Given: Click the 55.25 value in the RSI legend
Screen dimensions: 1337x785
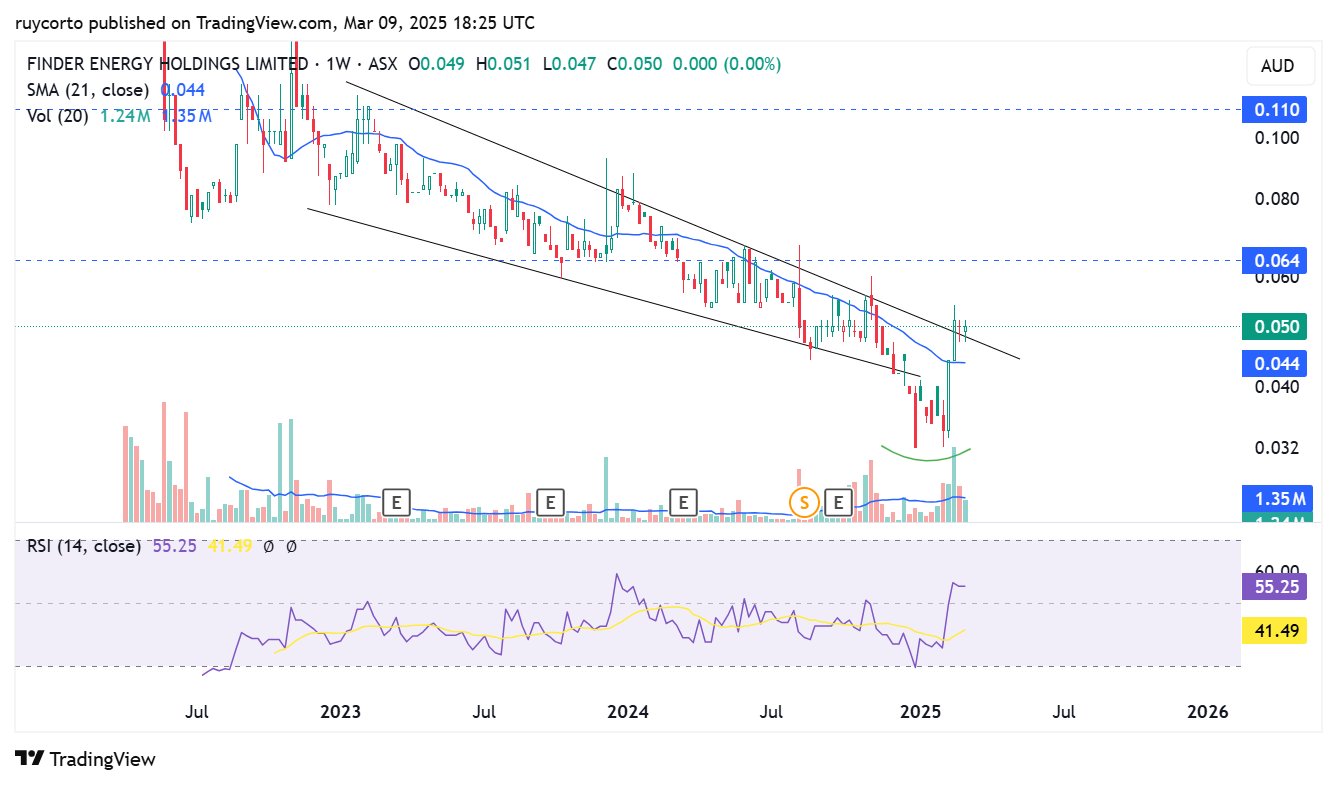Looking at the screenshot, I should [x=173, y=547].
